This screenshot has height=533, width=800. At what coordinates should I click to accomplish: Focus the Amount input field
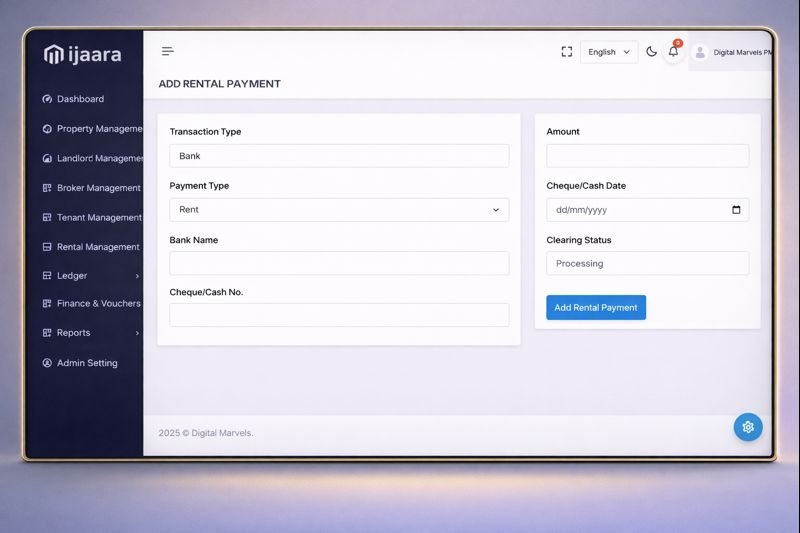(647, 156)
